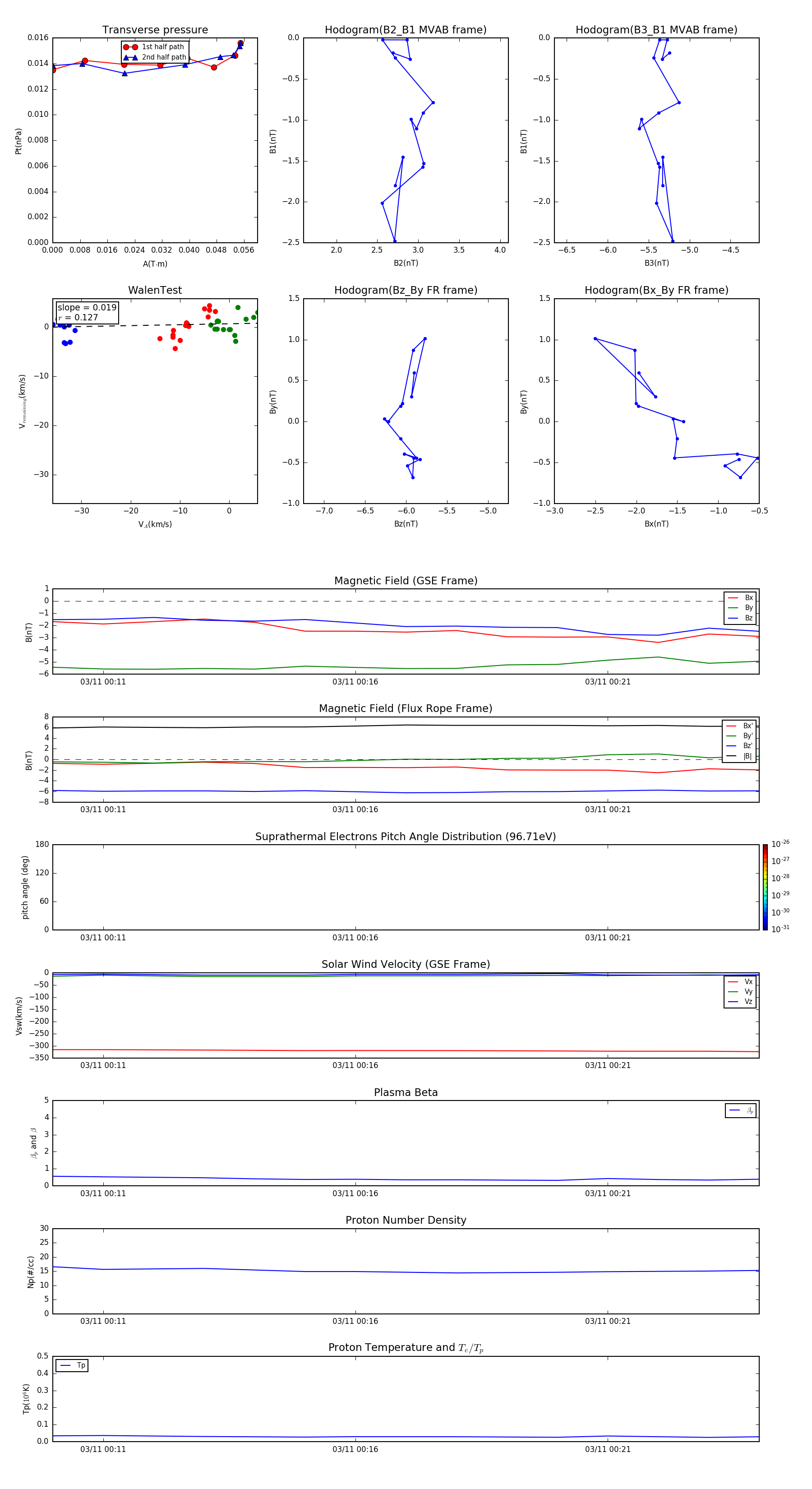Image resolution: width=812 pixels, height=1489 pixels.
Task: Click the "03/11 00:11" tick under the Plasma Beta plot
Action: click(x=103, y=1193)
